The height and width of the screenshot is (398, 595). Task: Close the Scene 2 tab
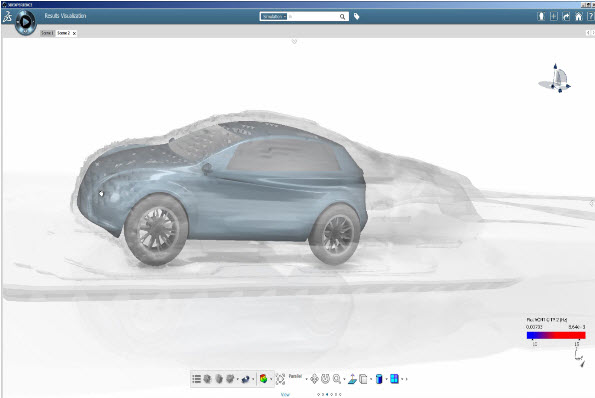point(74,33)
